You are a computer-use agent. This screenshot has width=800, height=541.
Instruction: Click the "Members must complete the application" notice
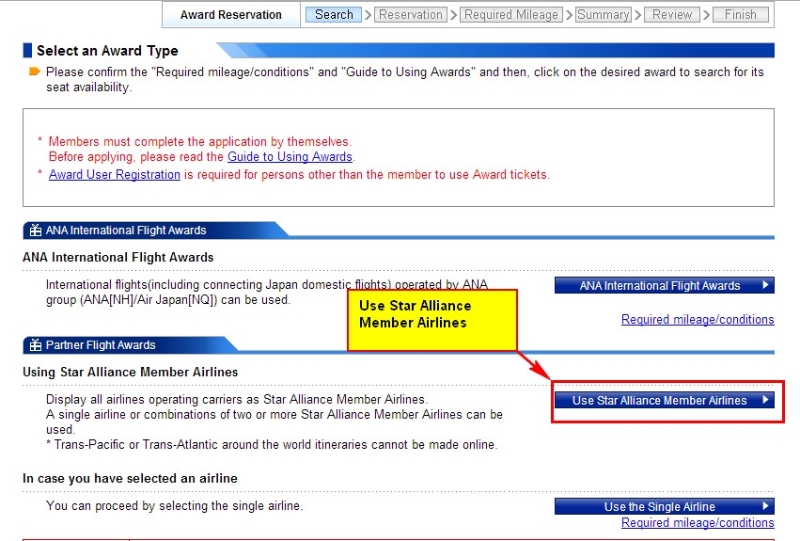coord(200,141)
